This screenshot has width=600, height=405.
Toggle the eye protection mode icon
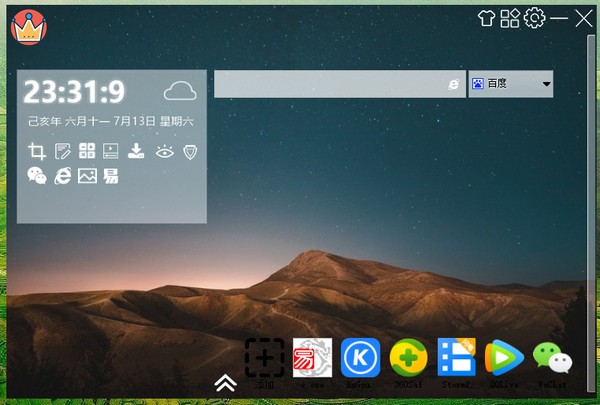163,152
